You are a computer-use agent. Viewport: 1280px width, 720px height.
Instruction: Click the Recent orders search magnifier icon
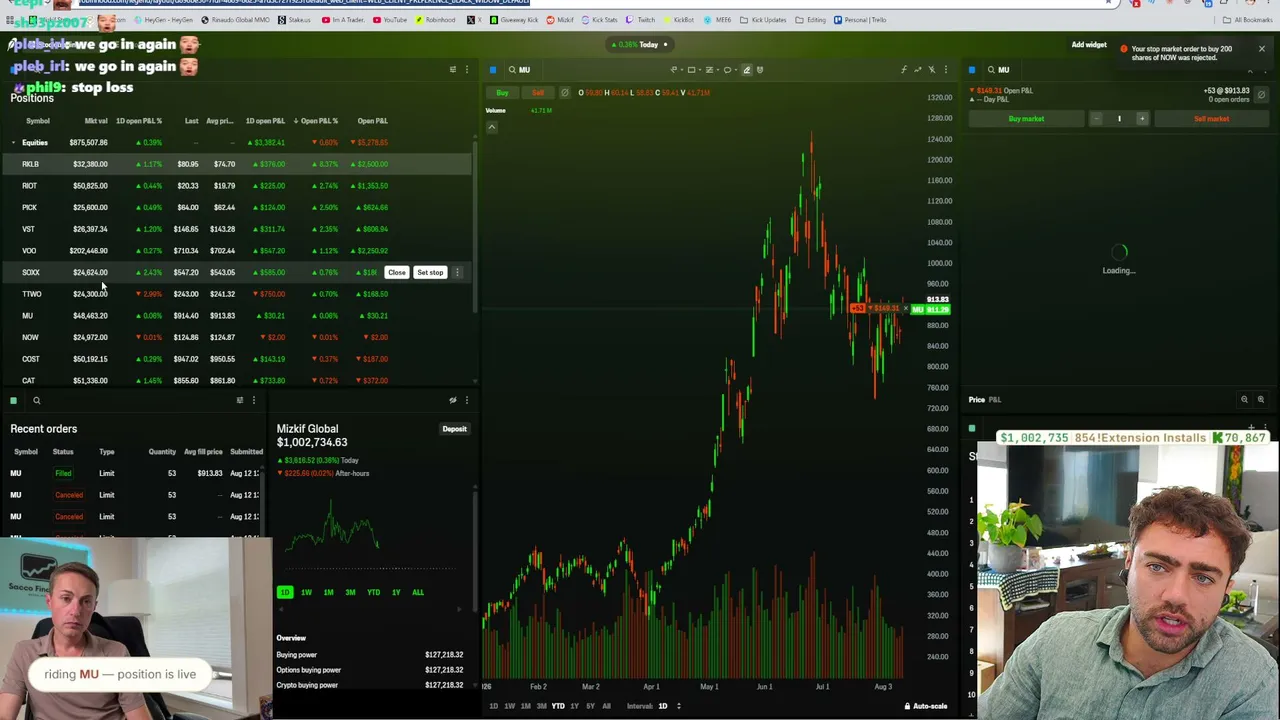[37, 401]
